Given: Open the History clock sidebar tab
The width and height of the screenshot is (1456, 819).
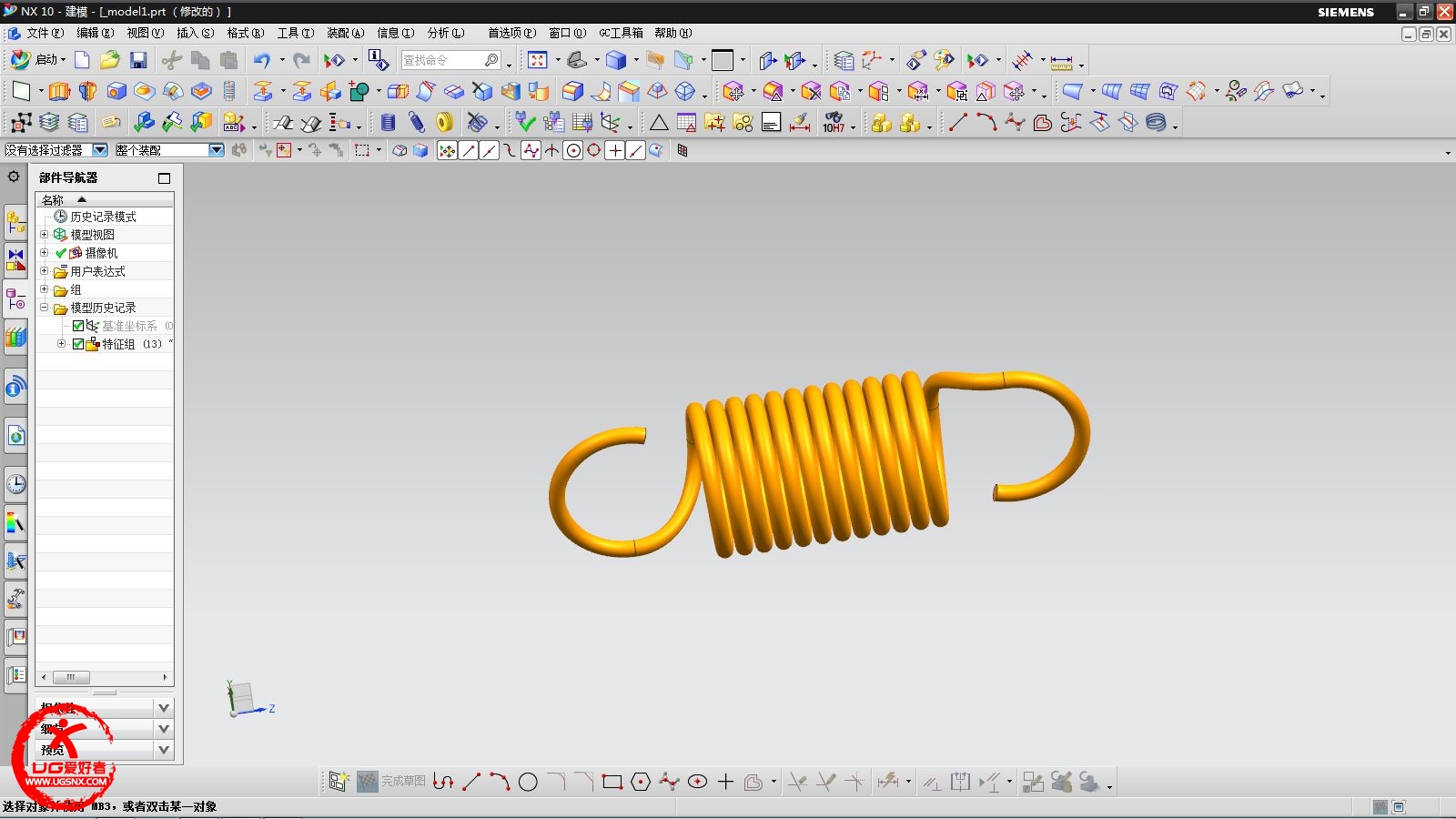Looking at the screenshot, I should click(15, 484).
